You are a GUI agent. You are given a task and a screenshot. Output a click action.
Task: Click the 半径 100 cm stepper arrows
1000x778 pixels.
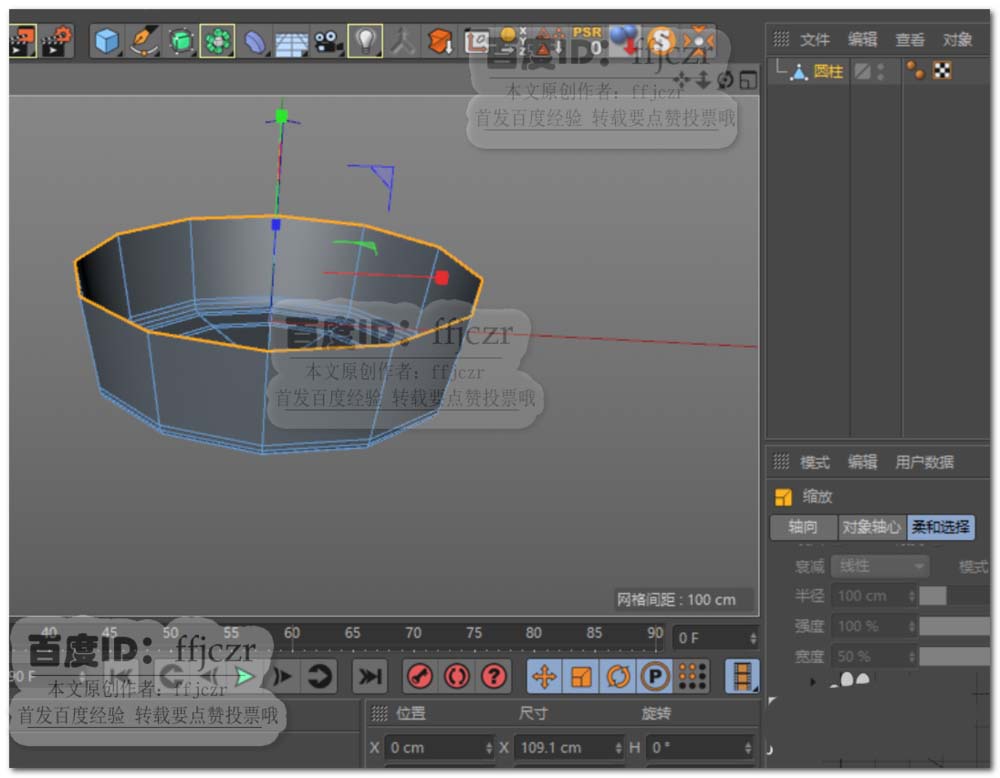(x=911, y=596)
